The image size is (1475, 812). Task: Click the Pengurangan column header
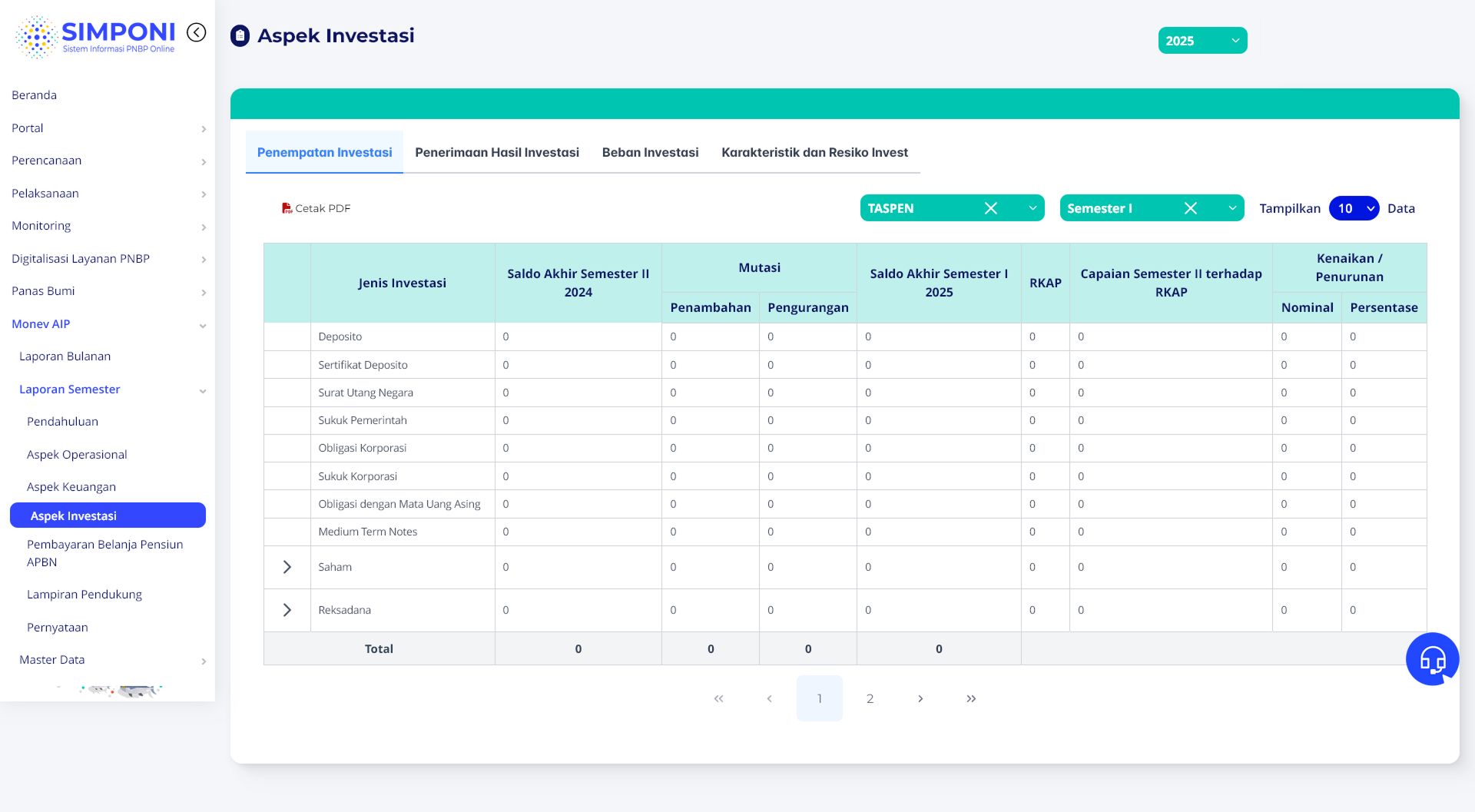(808, 307)
